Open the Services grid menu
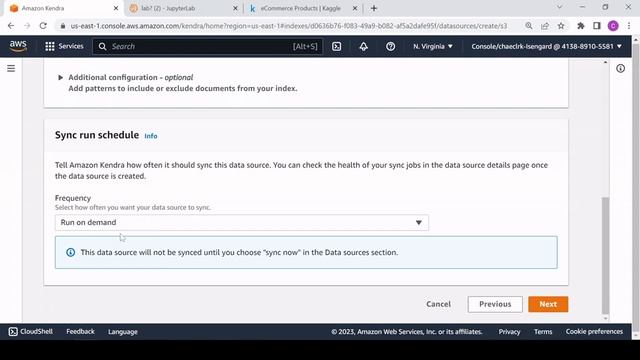The image size is (640, 360). click(64, 46)
